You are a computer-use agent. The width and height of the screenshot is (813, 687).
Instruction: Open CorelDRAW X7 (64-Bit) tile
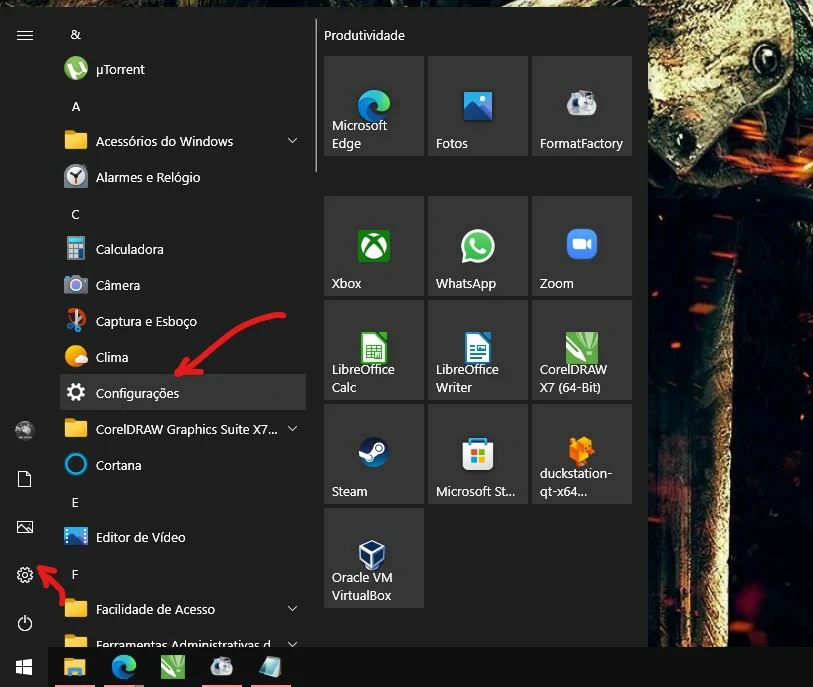[582, 350]
